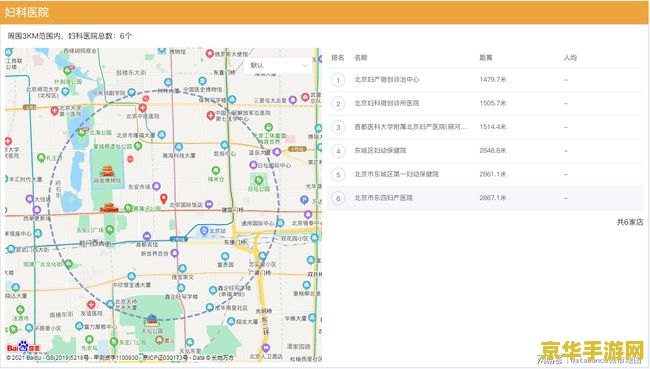Click the distance value 1479.7米
This screenshot has width=650, height=369.
point(493,79)
